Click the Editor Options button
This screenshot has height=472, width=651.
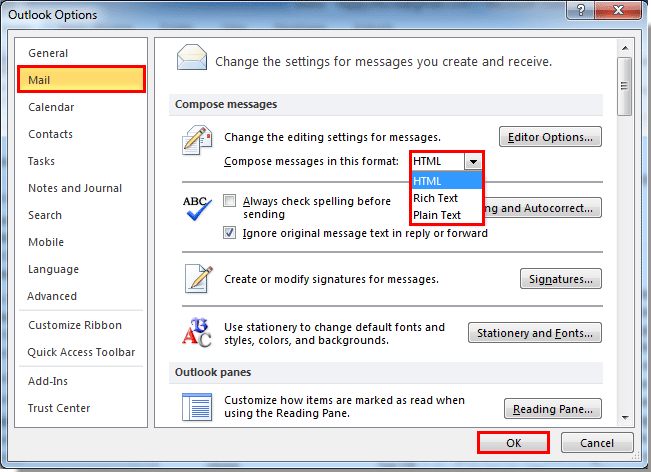coord(550,137)
